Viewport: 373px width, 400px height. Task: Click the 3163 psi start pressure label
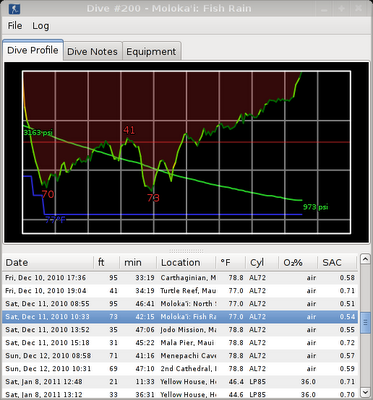pos(38,133)
